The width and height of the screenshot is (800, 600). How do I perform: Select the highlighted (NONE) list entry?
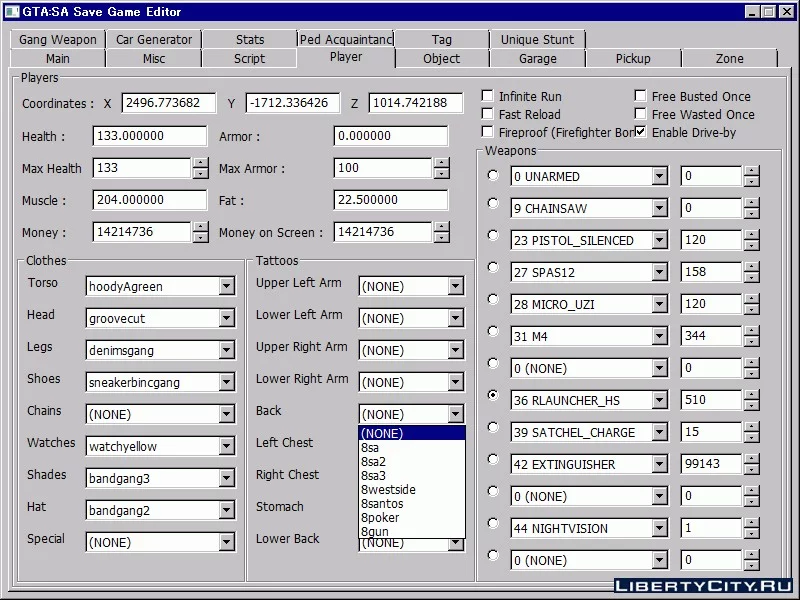pyautogui.click(x=412, y=433)
